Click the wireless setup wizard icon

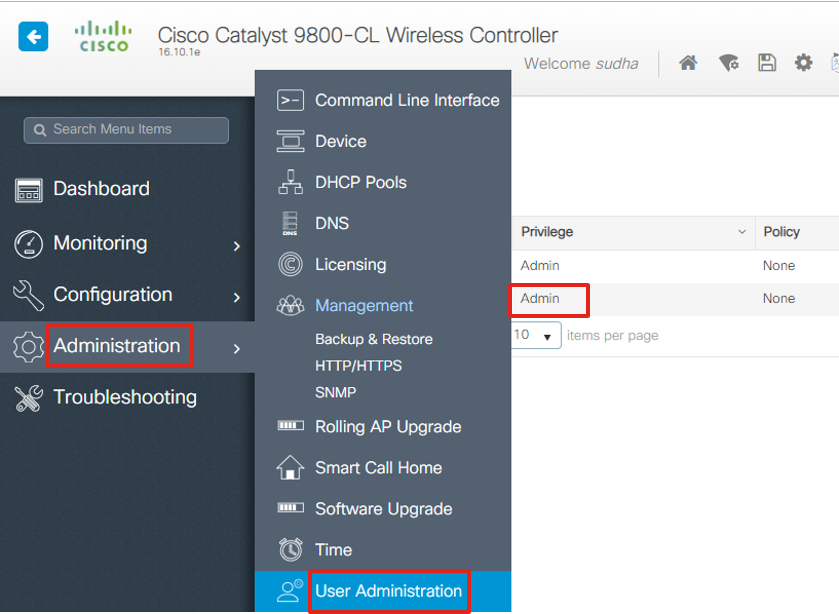click(x=728, y=63)
